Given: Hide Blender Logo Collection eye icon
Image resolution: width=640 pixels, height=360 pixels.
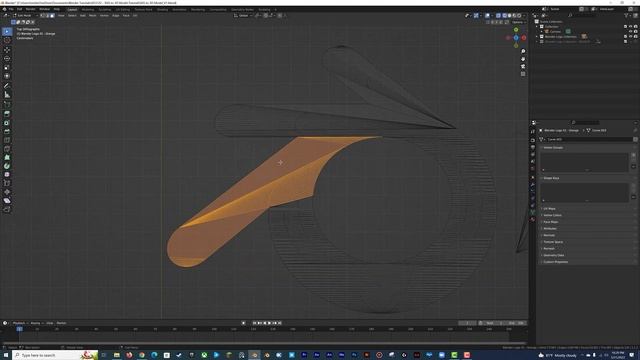Looking at the screenshot, I should click(x=630, y=36).
